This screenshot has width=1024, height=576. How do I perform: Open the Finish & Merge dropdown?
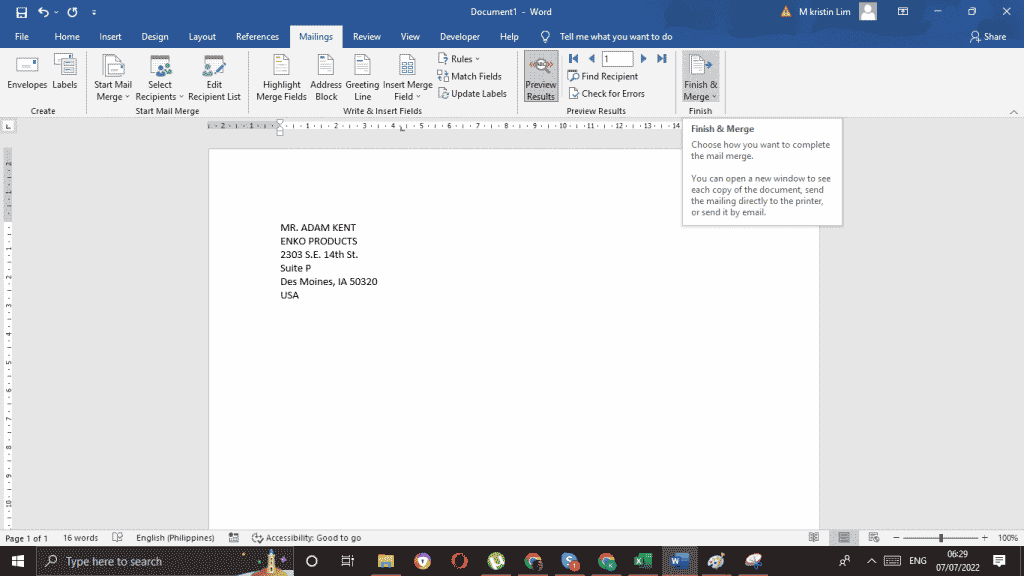click(701, 77)
